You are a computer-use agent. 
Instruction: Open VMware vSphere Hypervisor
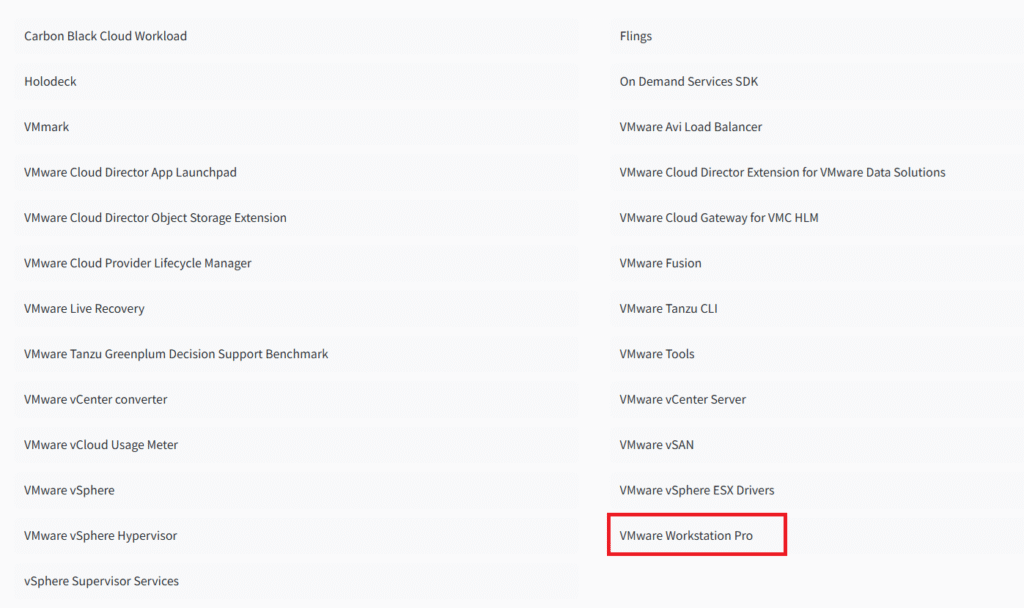100,536
